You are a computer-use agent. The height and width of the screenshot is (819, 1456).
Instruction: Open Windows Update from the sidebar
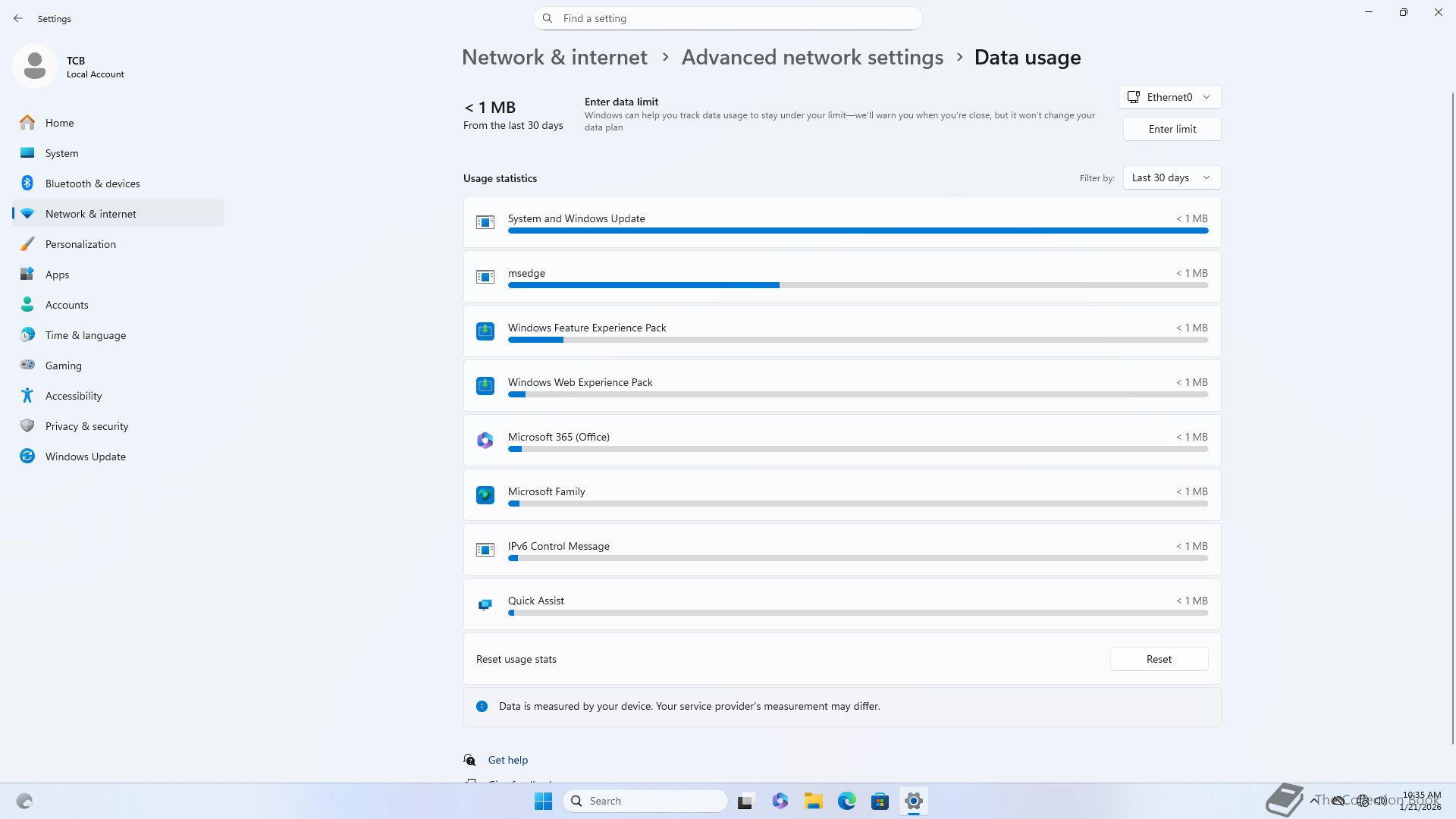click(85, 457)
